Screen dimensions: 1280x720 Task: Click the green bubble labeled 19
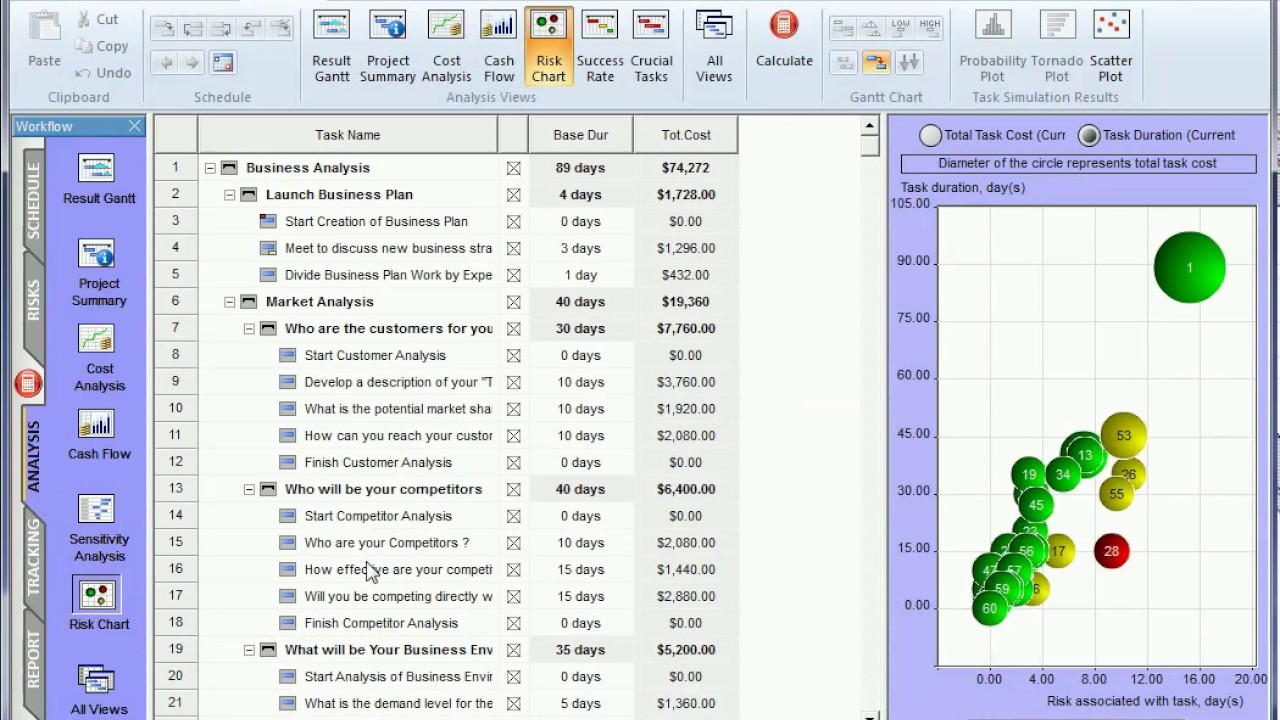click(x=1029, y=475)
